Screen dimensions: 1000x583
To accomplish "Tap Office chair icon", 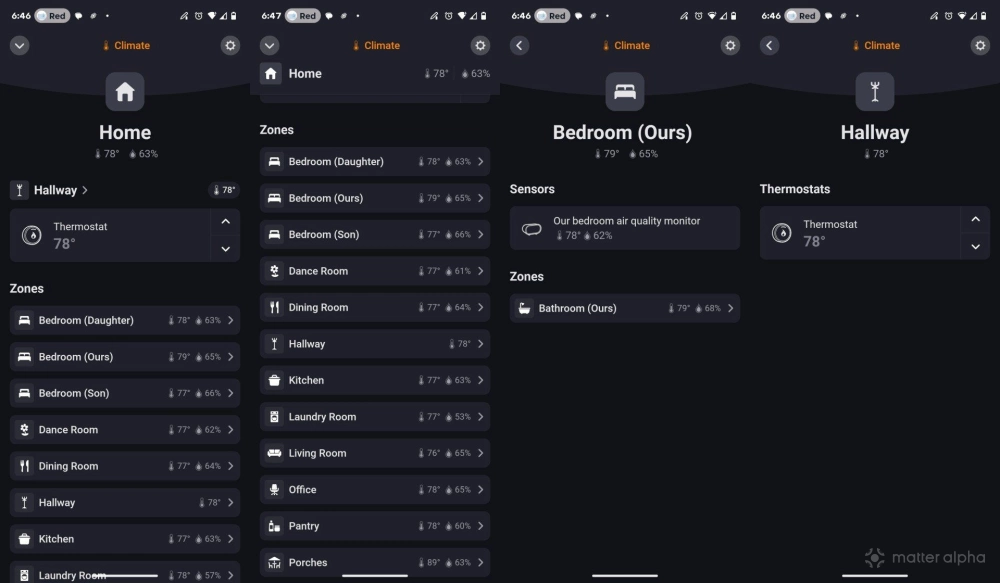I will (x=274, y=489).
